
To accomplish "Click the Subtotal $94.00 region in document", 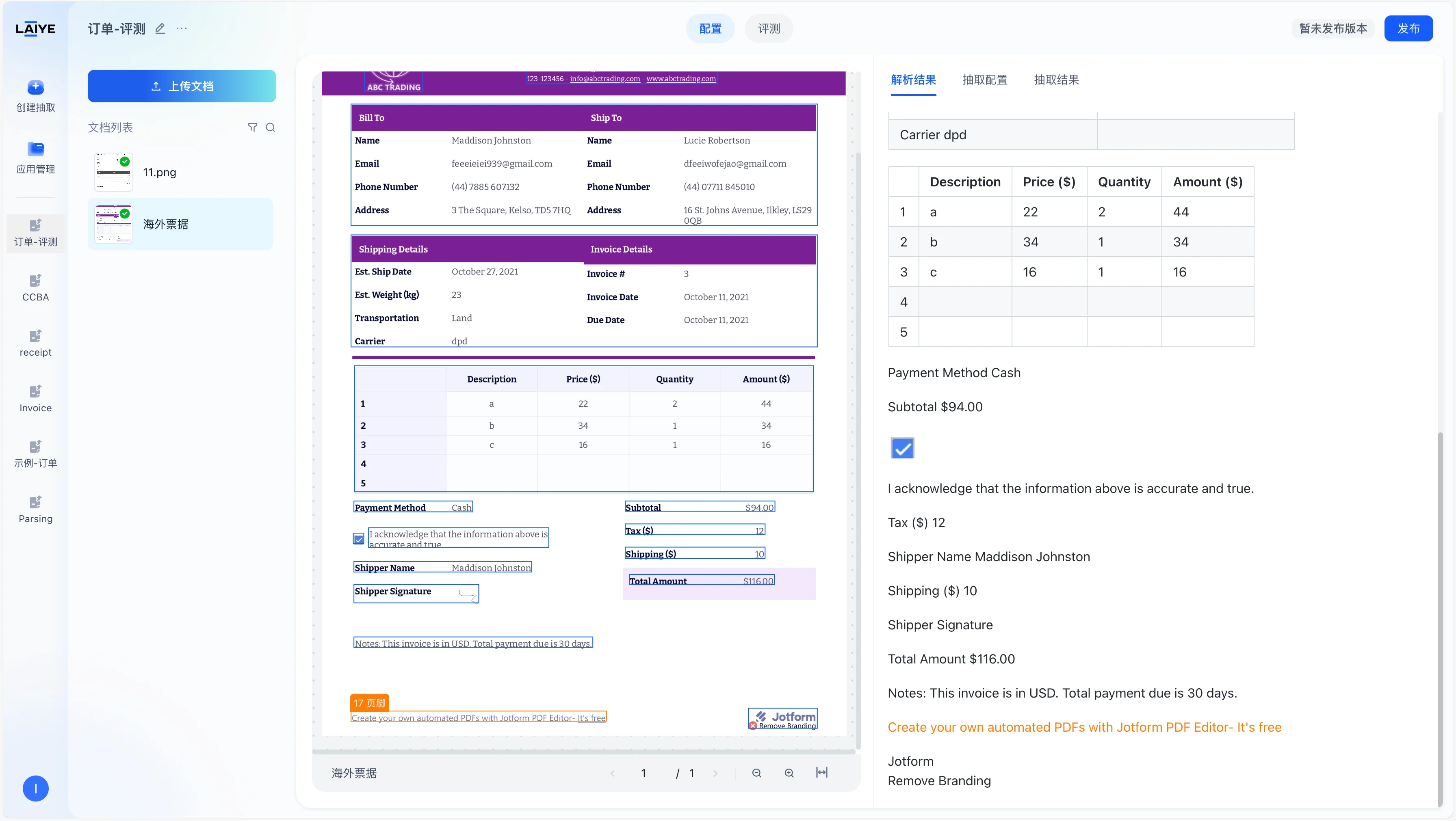I will pos(700,507).
